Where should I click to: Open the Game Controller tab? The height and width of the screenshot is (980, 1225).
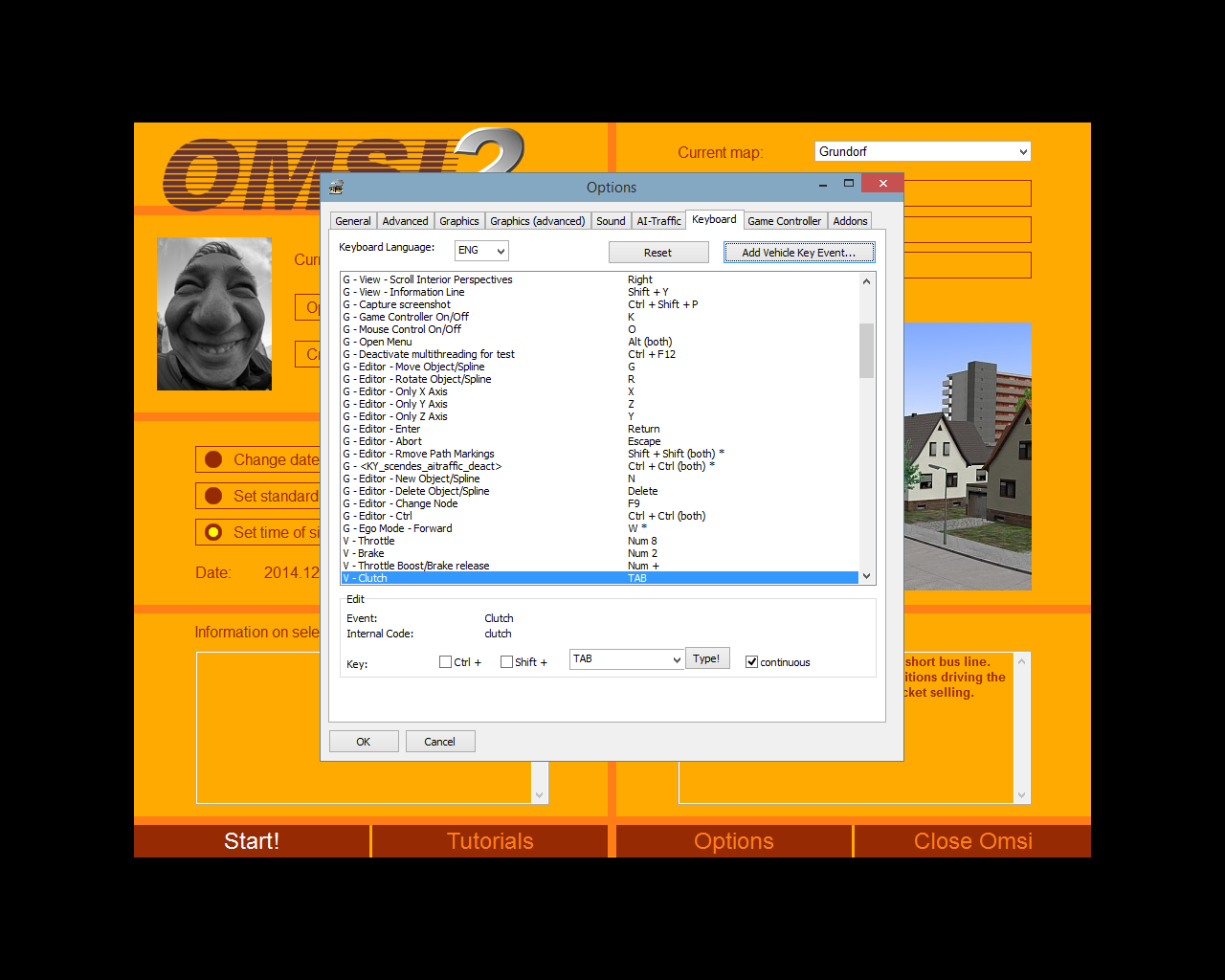coord(784,221)
